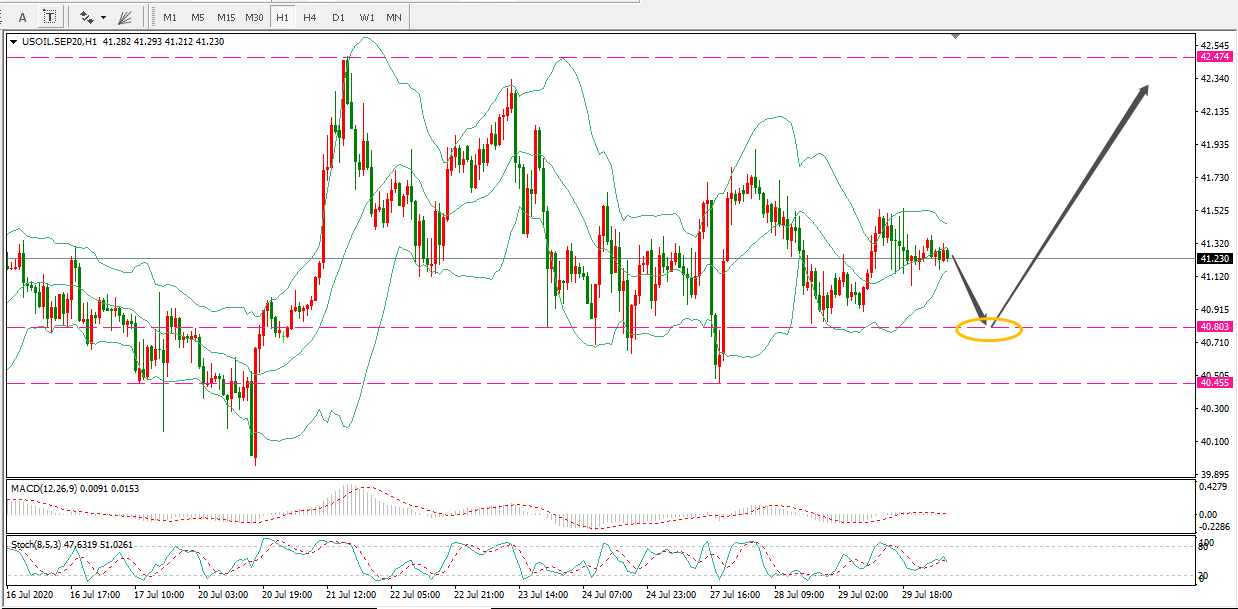The width and height of the screenshot is (1238, 609).
Task: Open the chart menu triangle beside USOIL.SEP20
Action: coord(13,41)
